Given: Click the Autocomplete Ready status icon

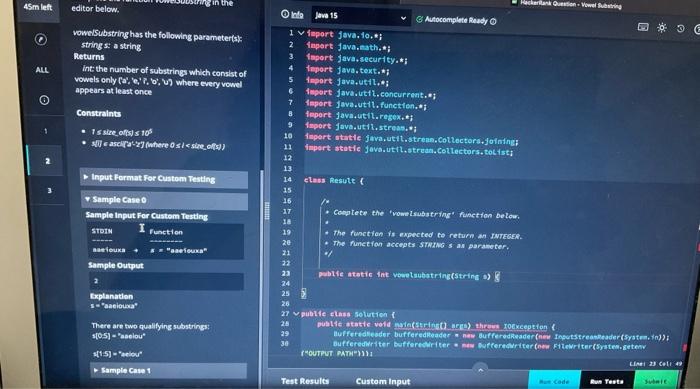Looking at the screenshot, I should click(x=419, y=19).
